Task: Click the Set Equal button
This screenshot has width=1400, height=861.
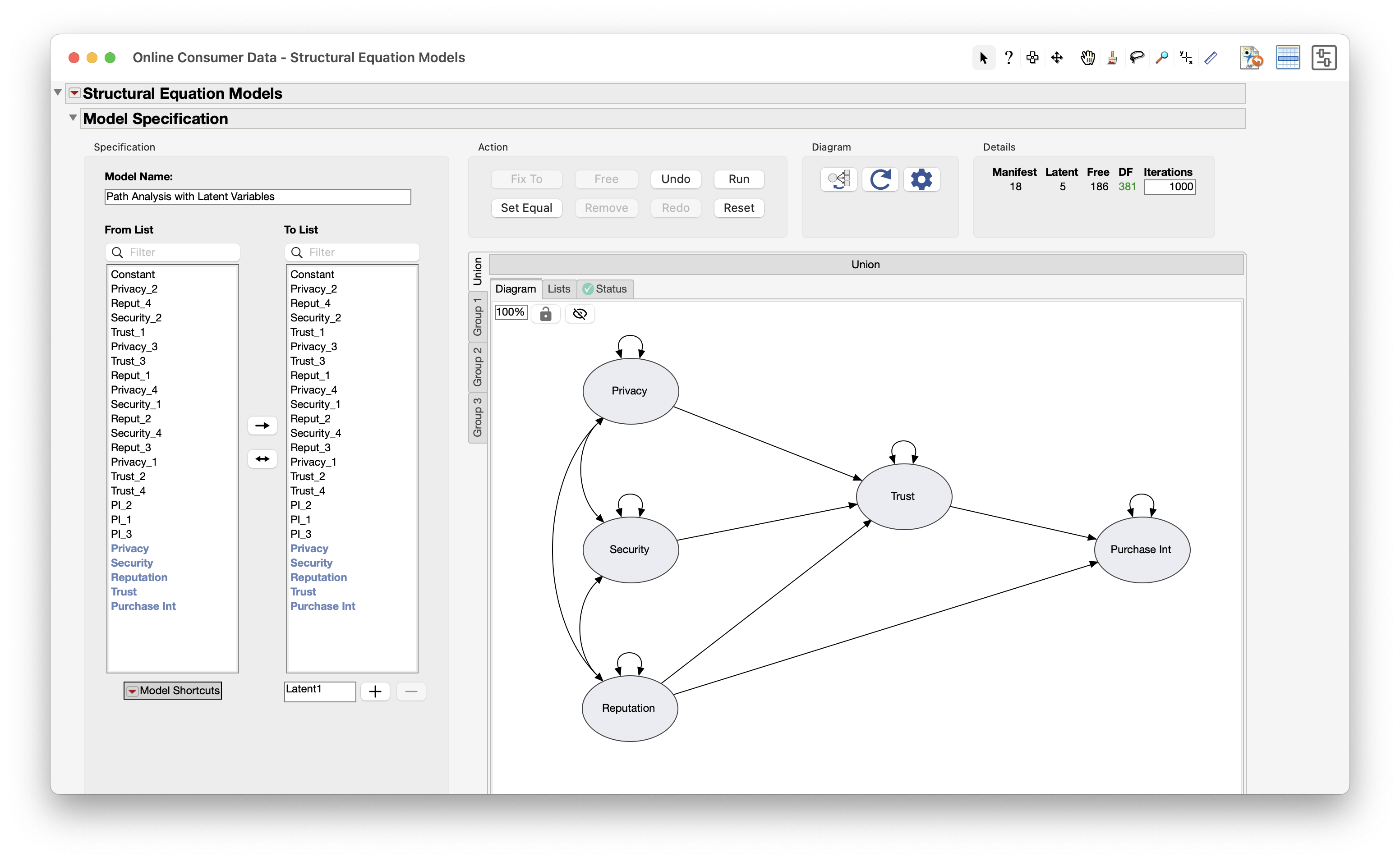Action: (526, 208)
